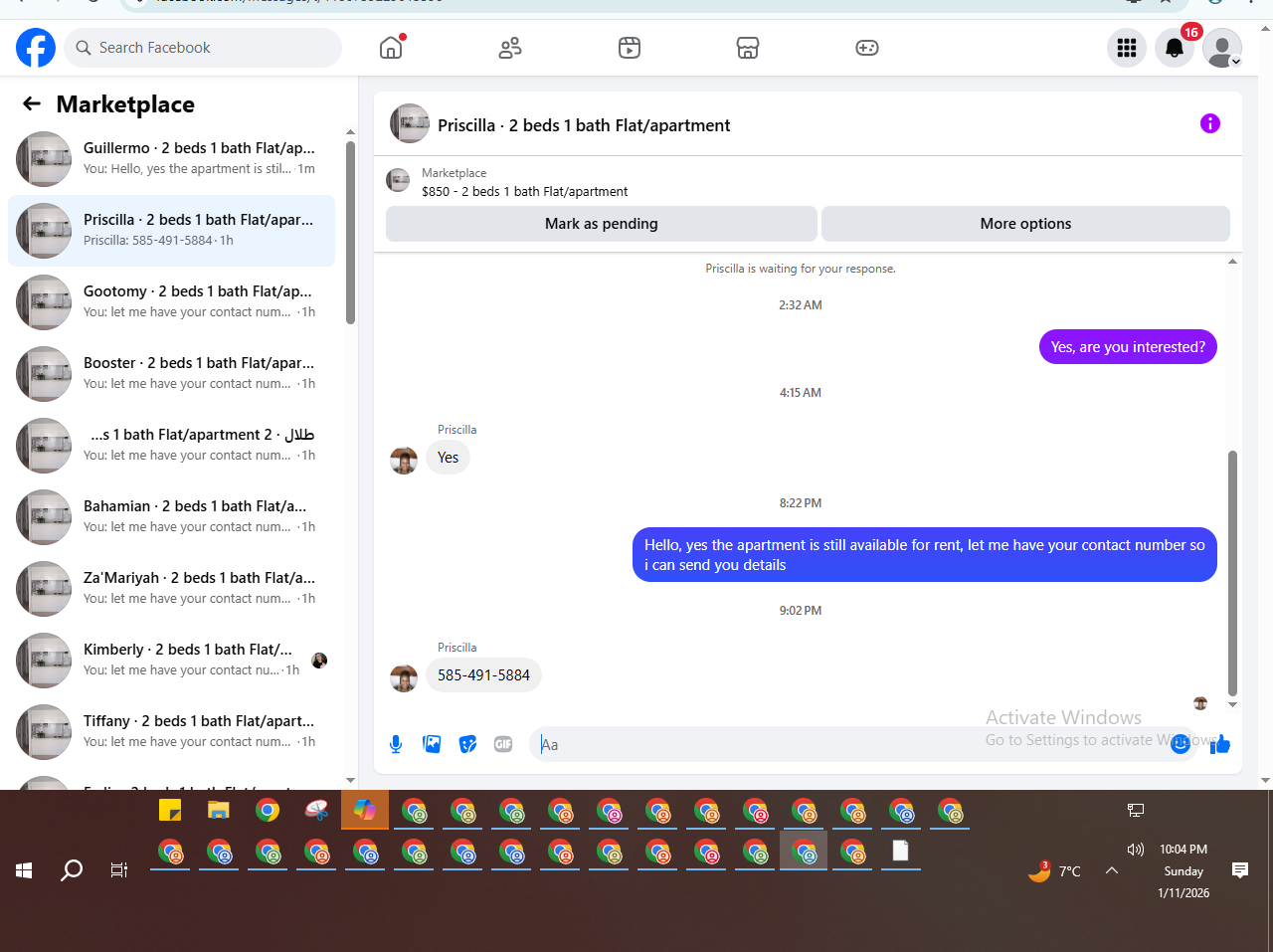Click the "Yes, are you interested?" message

tap(1128, 347)
